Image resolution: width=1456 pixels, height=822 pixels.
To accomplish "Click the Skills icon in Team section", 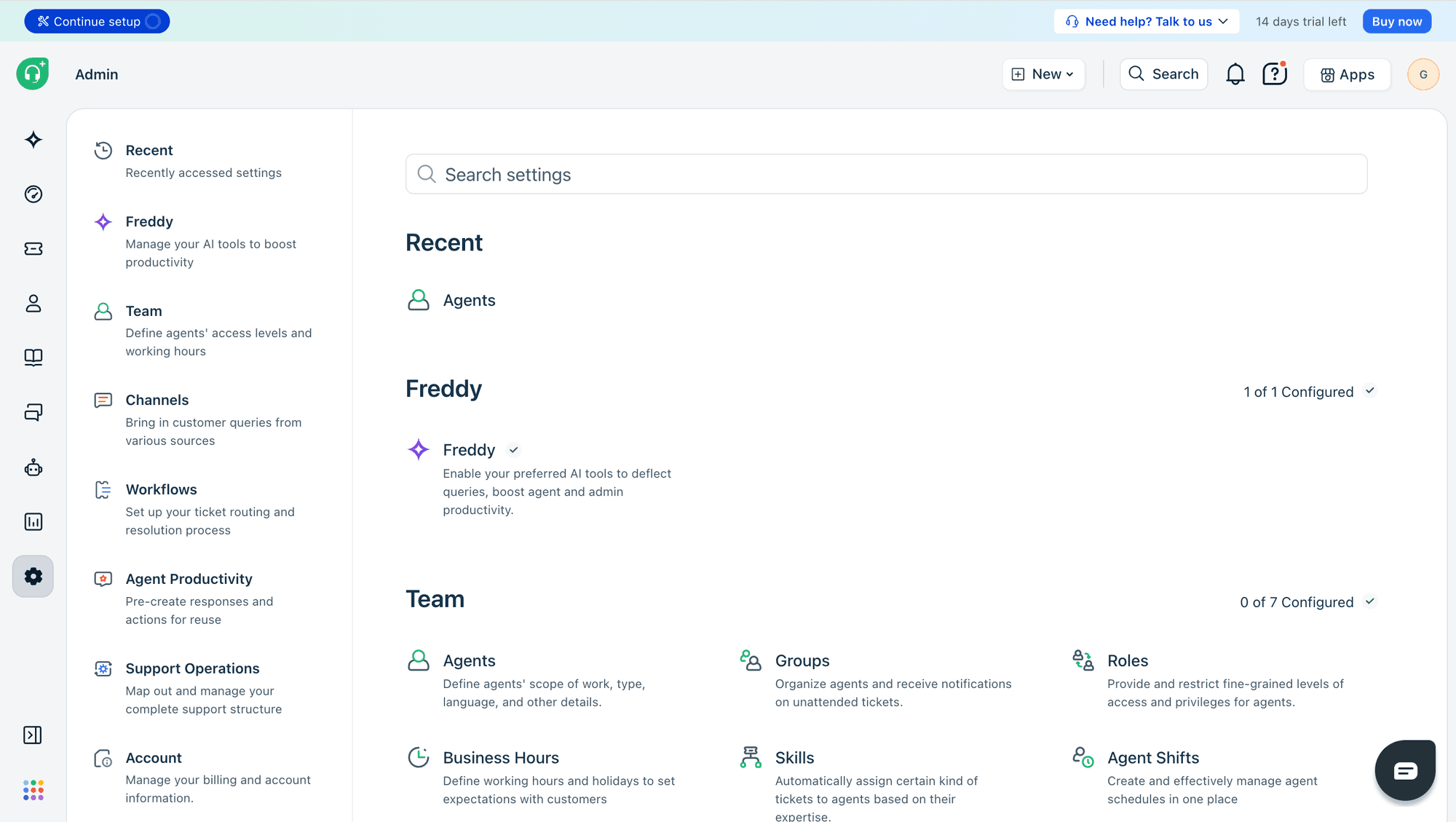I will tap(751, 757).
